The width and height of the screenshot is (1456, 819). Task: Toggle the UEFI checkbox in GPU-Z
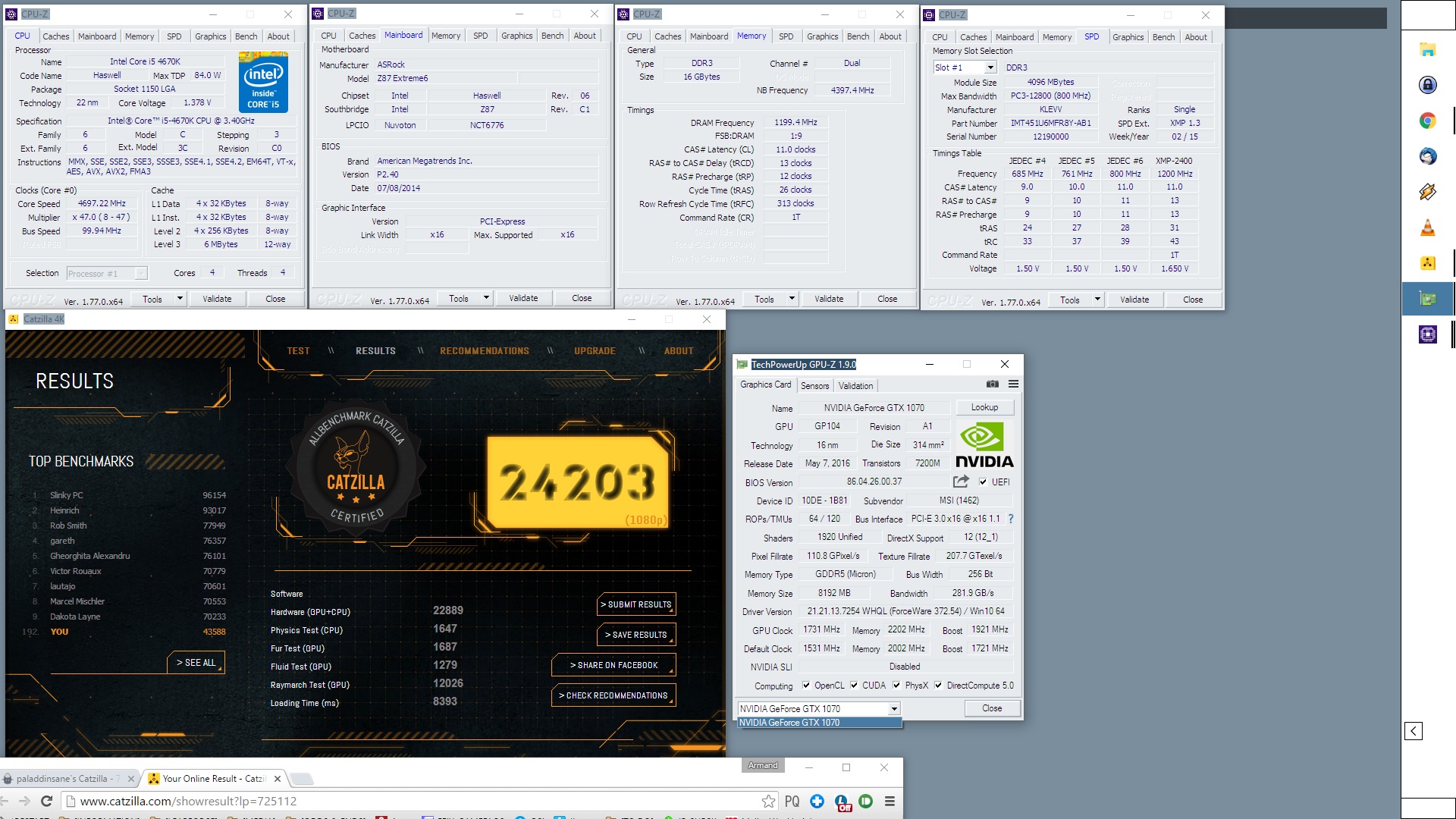(x=983, y=482)
